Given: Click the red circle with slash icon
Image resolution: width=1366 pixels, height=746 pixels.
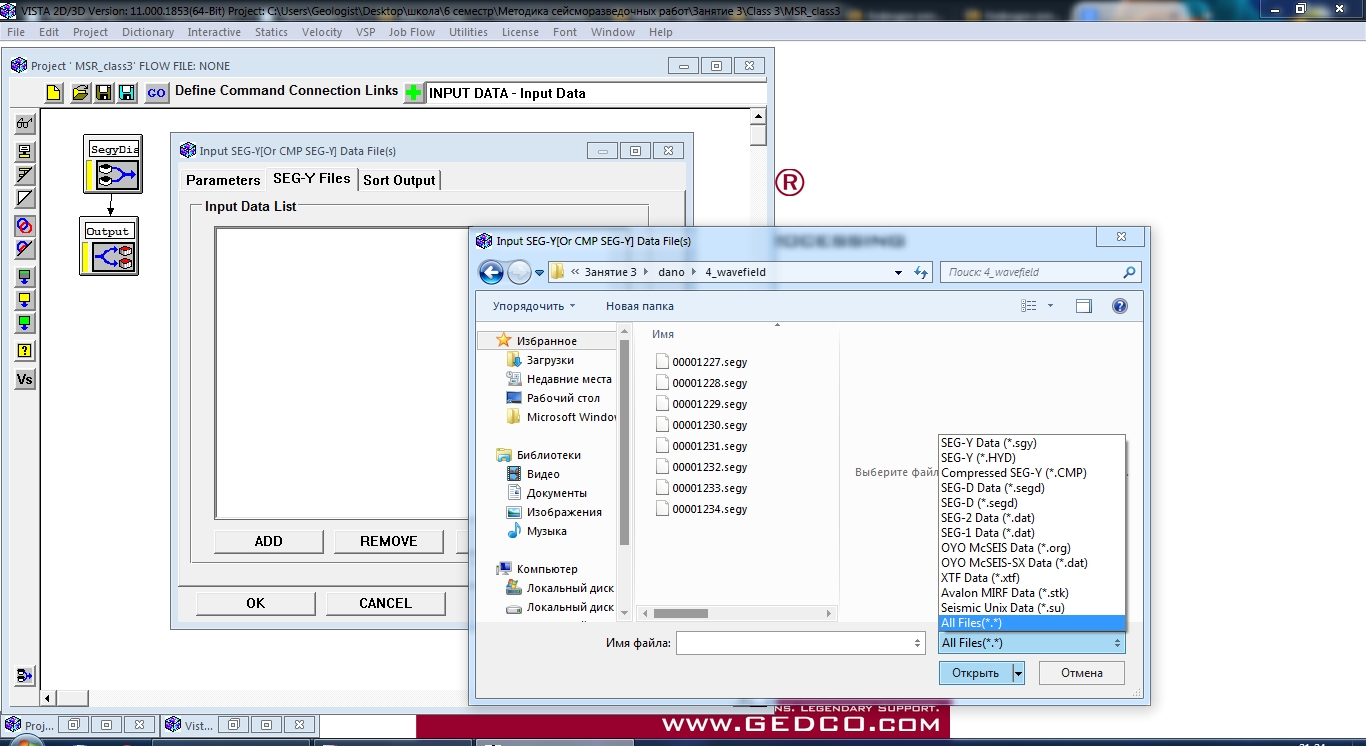Looking at the screenshot, I should [x=25, y=249].
